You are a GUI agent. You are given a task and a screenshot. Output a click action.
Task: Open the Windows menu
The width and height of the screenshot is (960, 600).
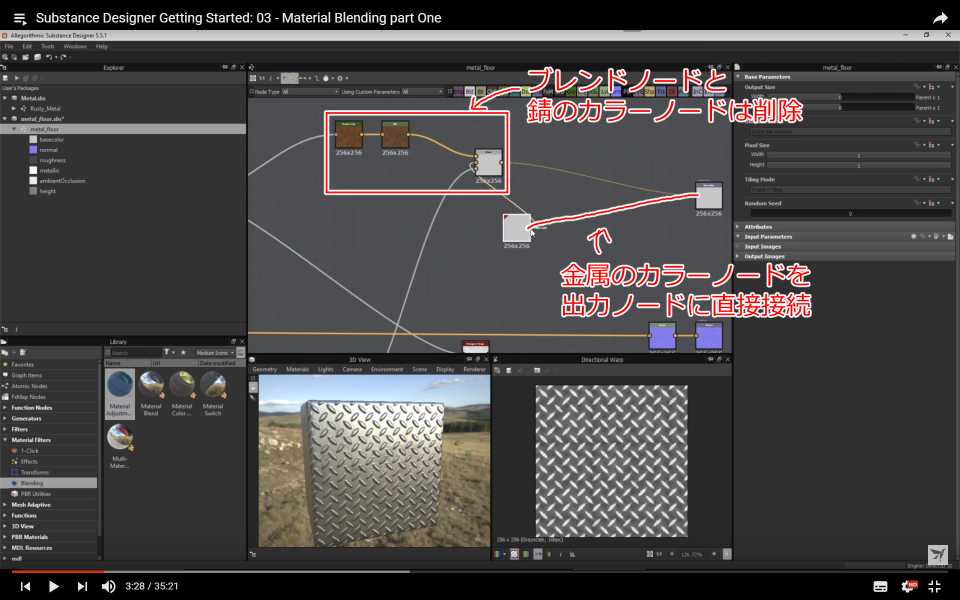[x=75, y=47]
